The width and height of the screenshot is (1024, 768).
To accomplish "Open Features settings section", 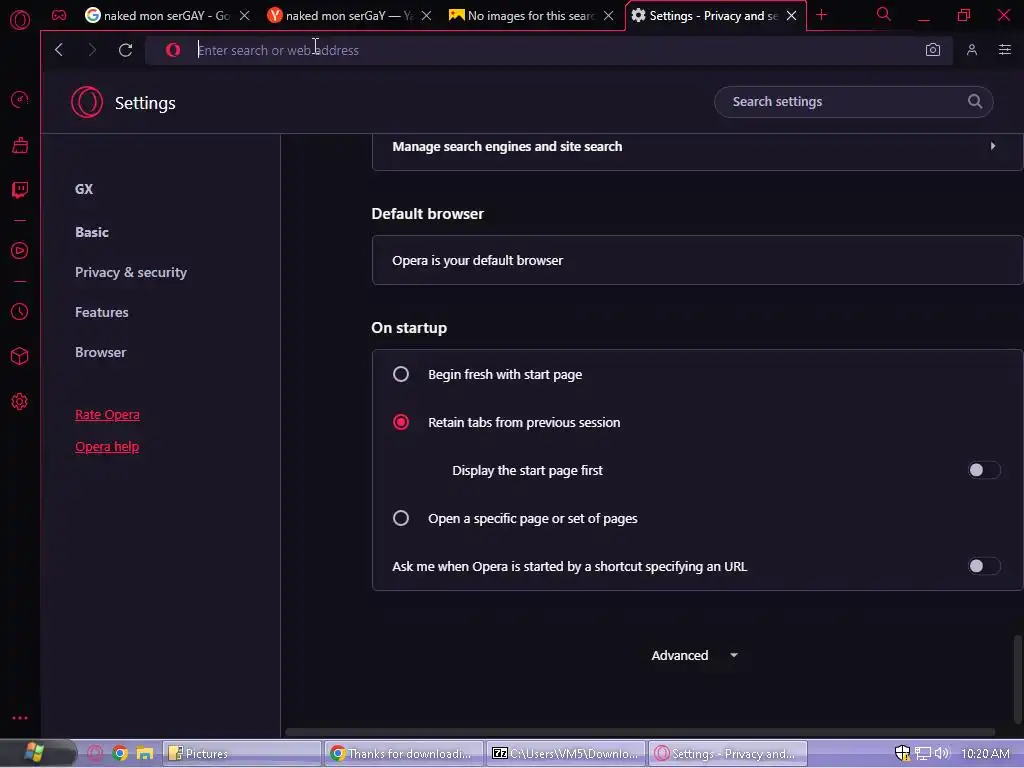I will [x=102, y=312].
